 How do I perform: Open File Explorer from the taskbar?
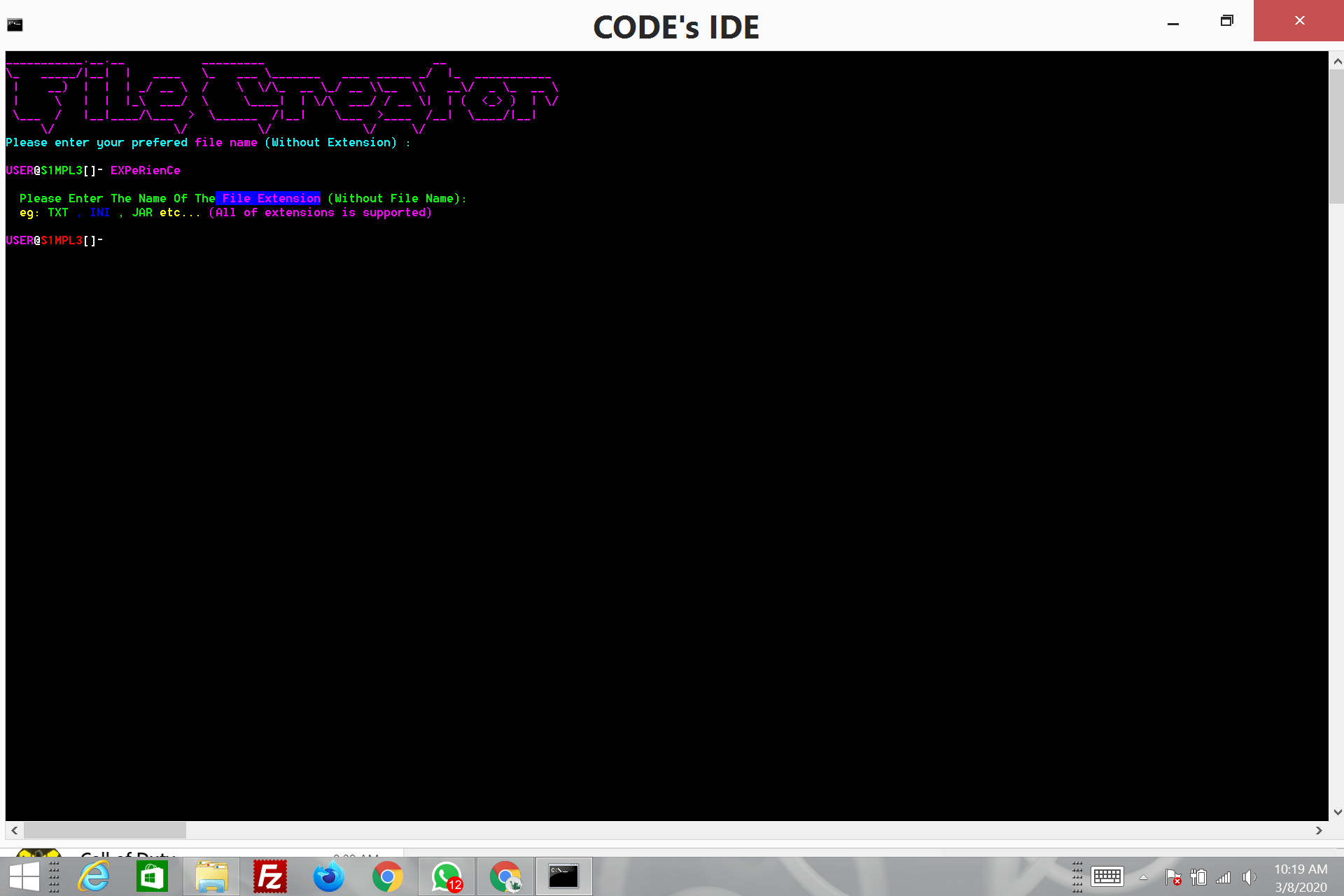[211, 876]
